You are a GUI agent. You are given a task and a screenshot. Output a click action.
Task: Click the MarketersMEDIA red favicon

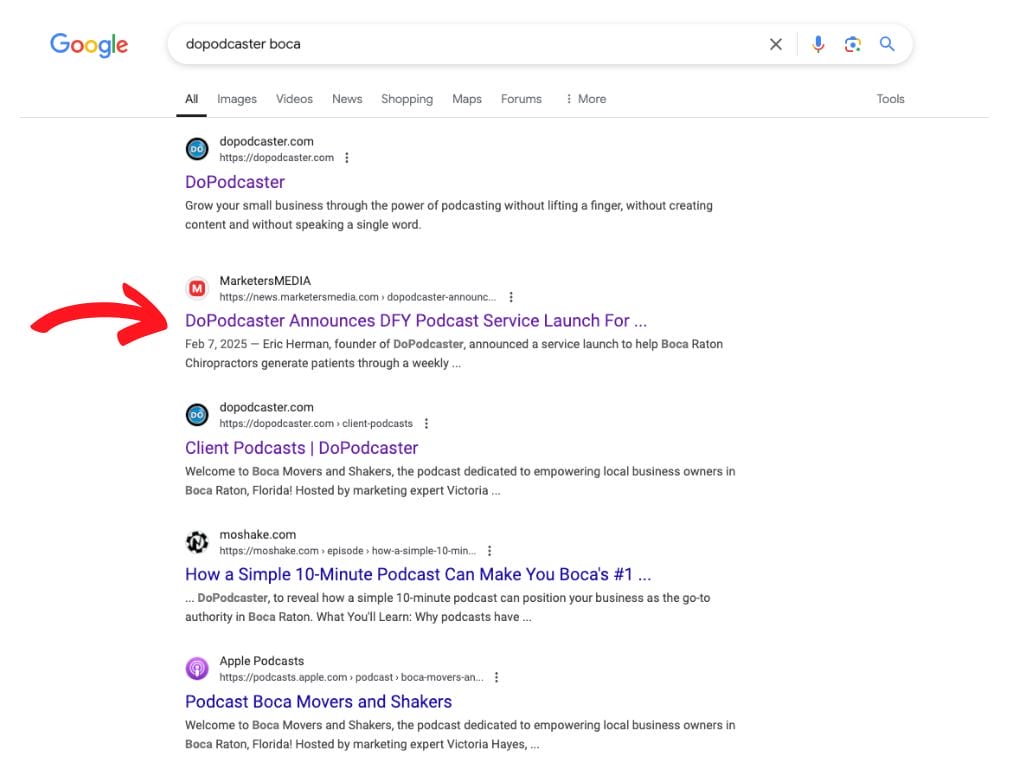[x=197, y=289]
